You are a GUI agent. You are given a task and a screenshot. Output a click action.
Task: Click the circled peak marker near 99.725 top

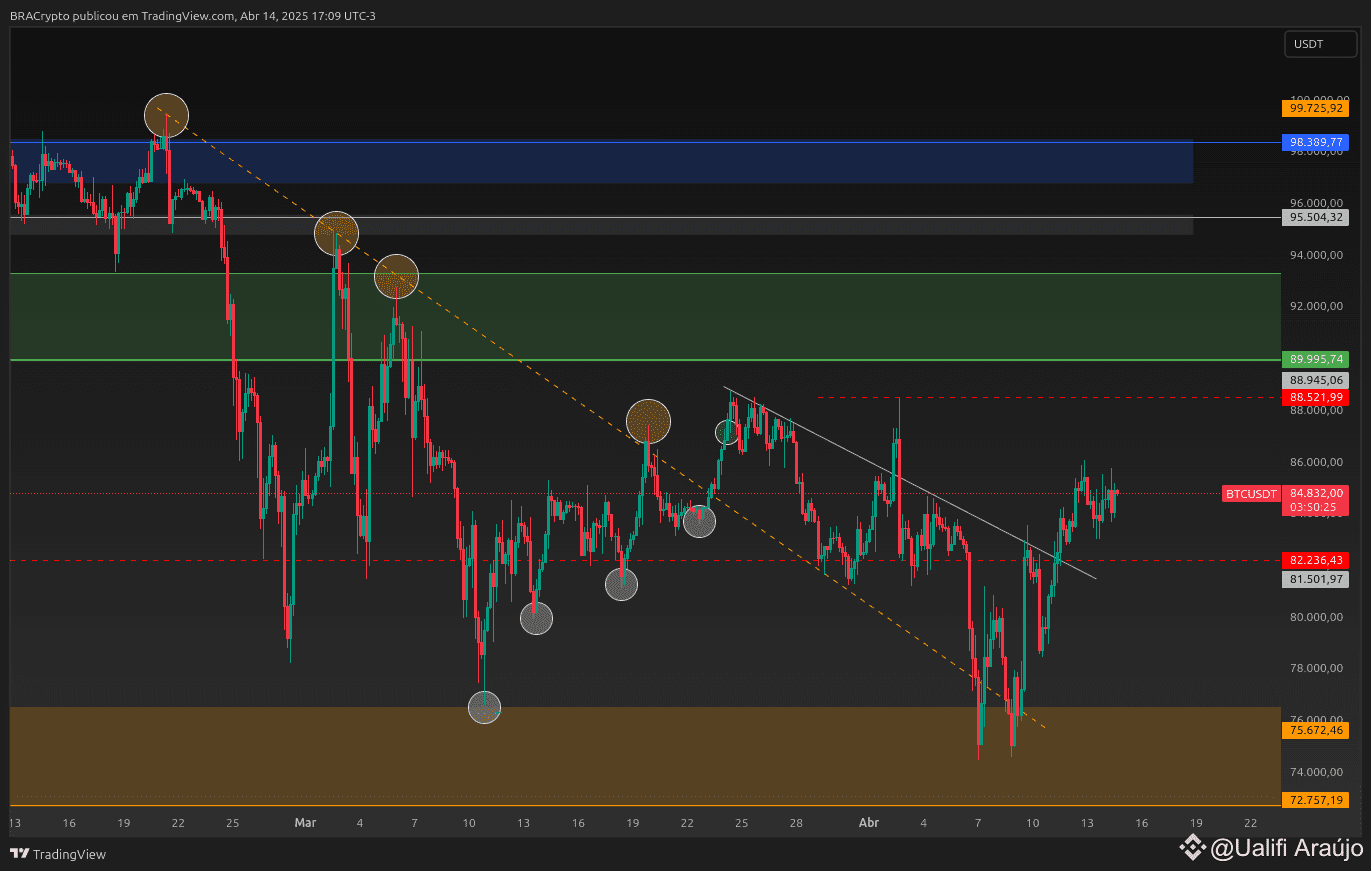(166, 115)
